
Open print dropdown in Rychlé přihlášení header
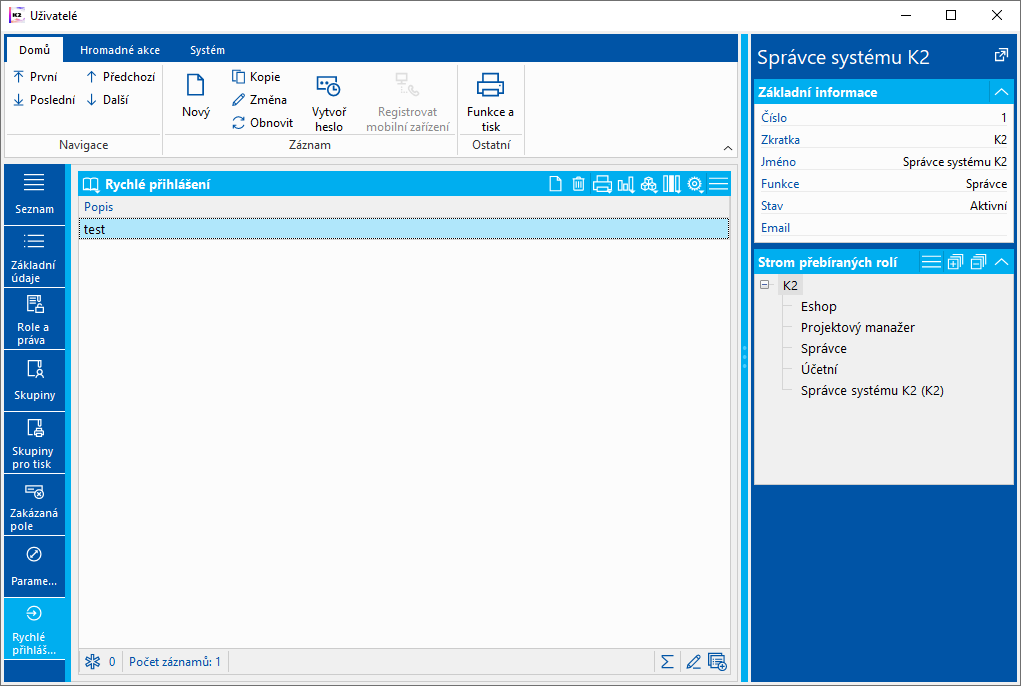[x=602, y=184]
